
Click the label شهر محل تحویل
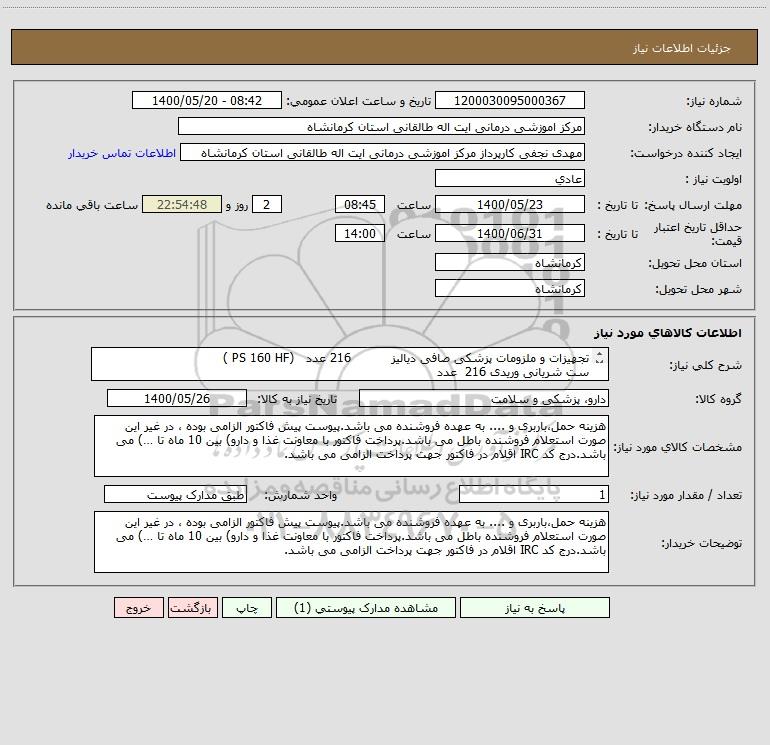[699, 289]
